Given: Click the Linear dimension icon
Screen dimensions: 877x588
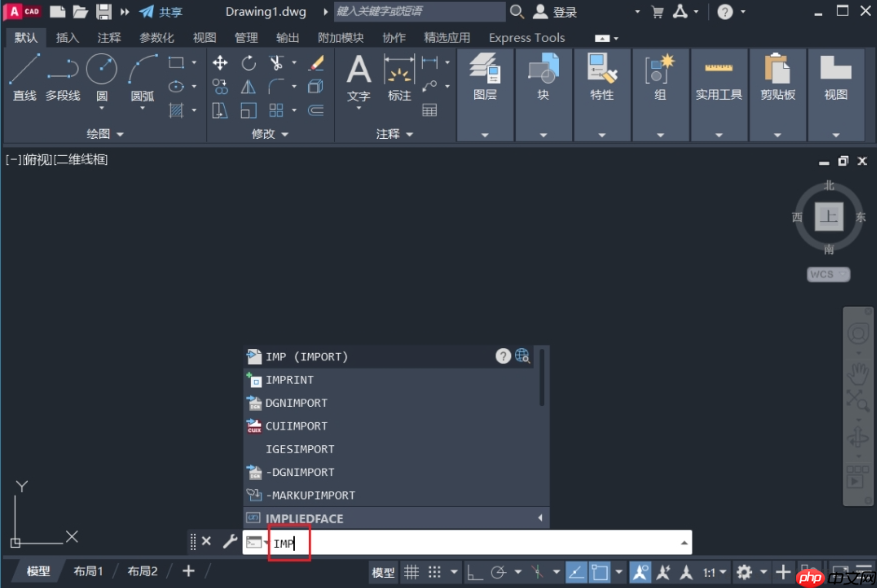Looking at the screenshot, I should [x=430, y=62].
